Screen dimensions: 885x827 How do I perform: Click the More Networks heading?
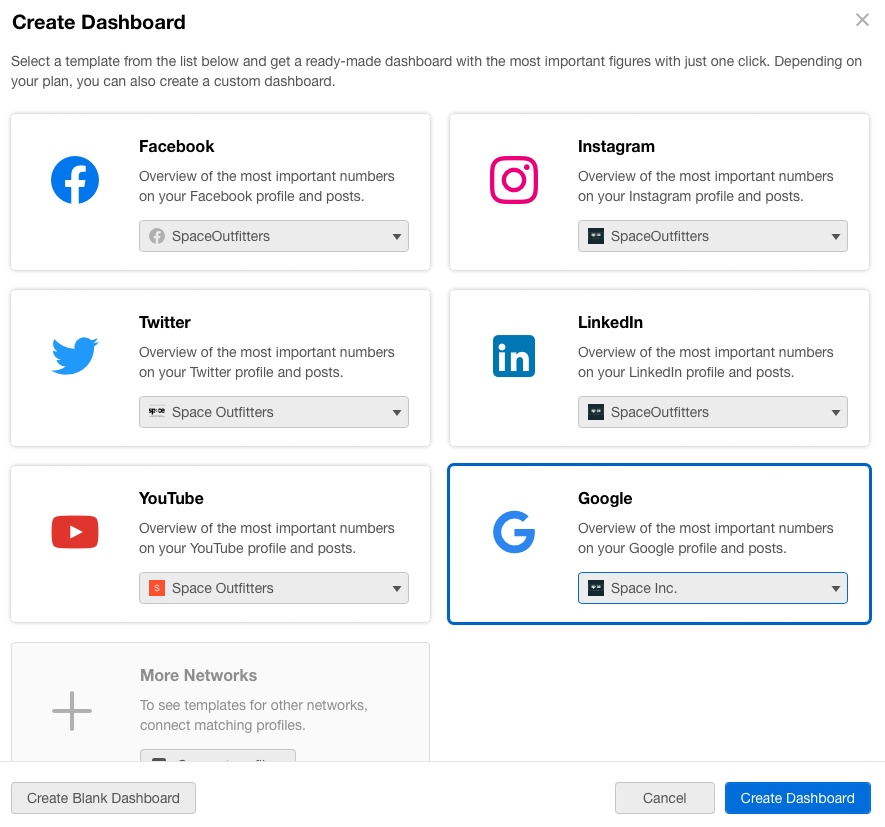click(x=199, y=675)
